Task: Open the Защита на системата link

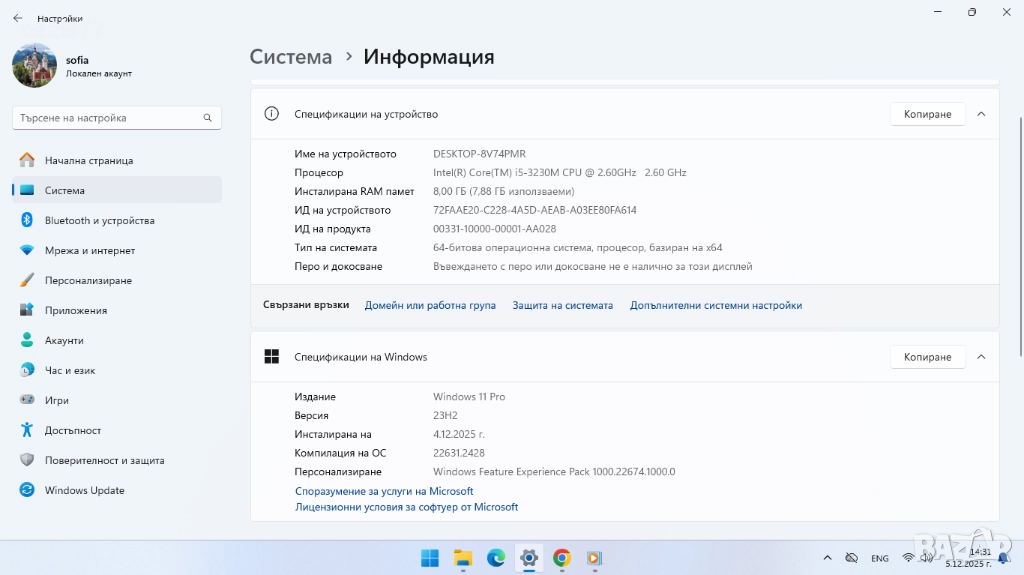Action: pyautogui.click(x=562, y=305)
